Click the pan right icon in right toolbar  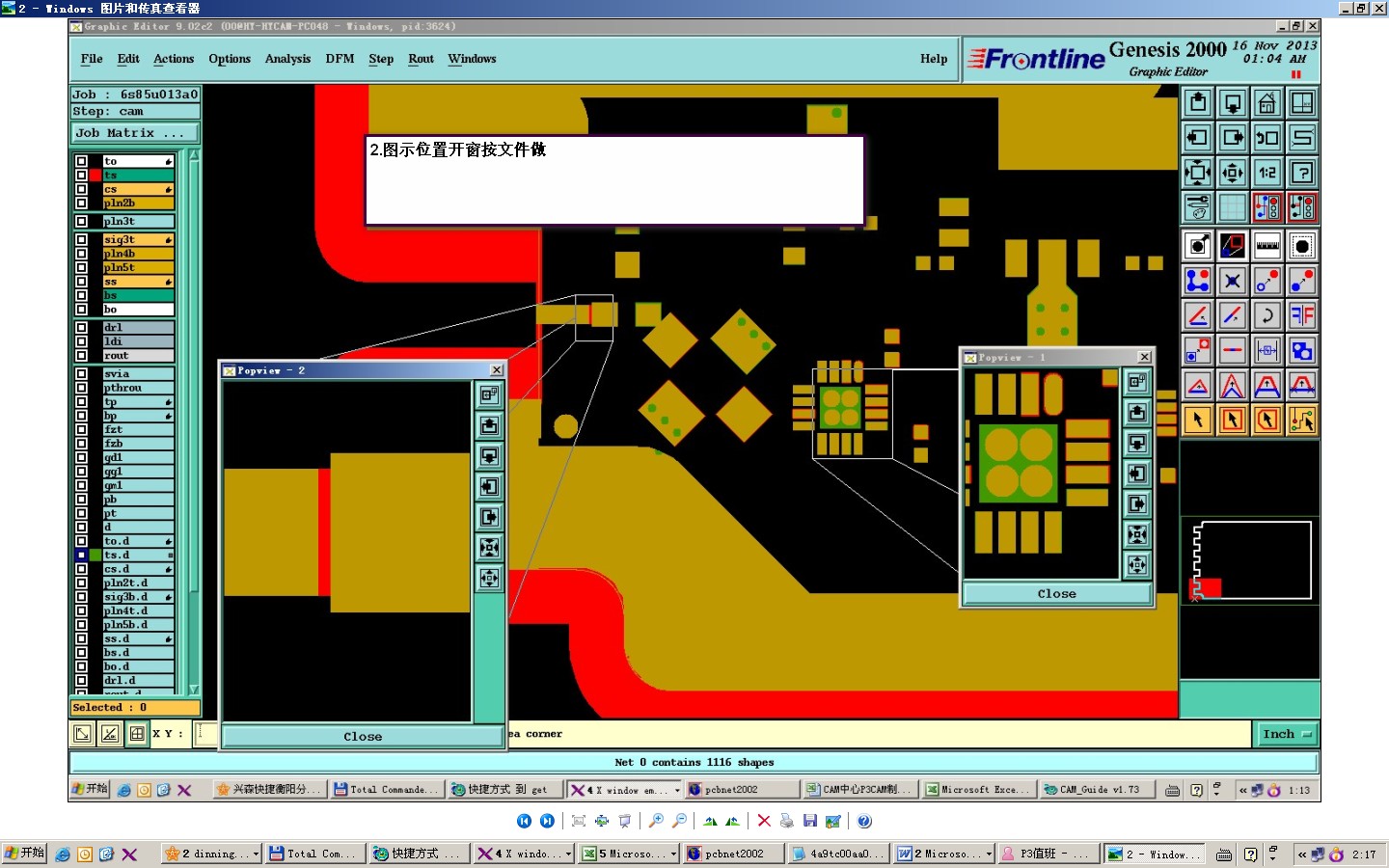[1232, 137]
